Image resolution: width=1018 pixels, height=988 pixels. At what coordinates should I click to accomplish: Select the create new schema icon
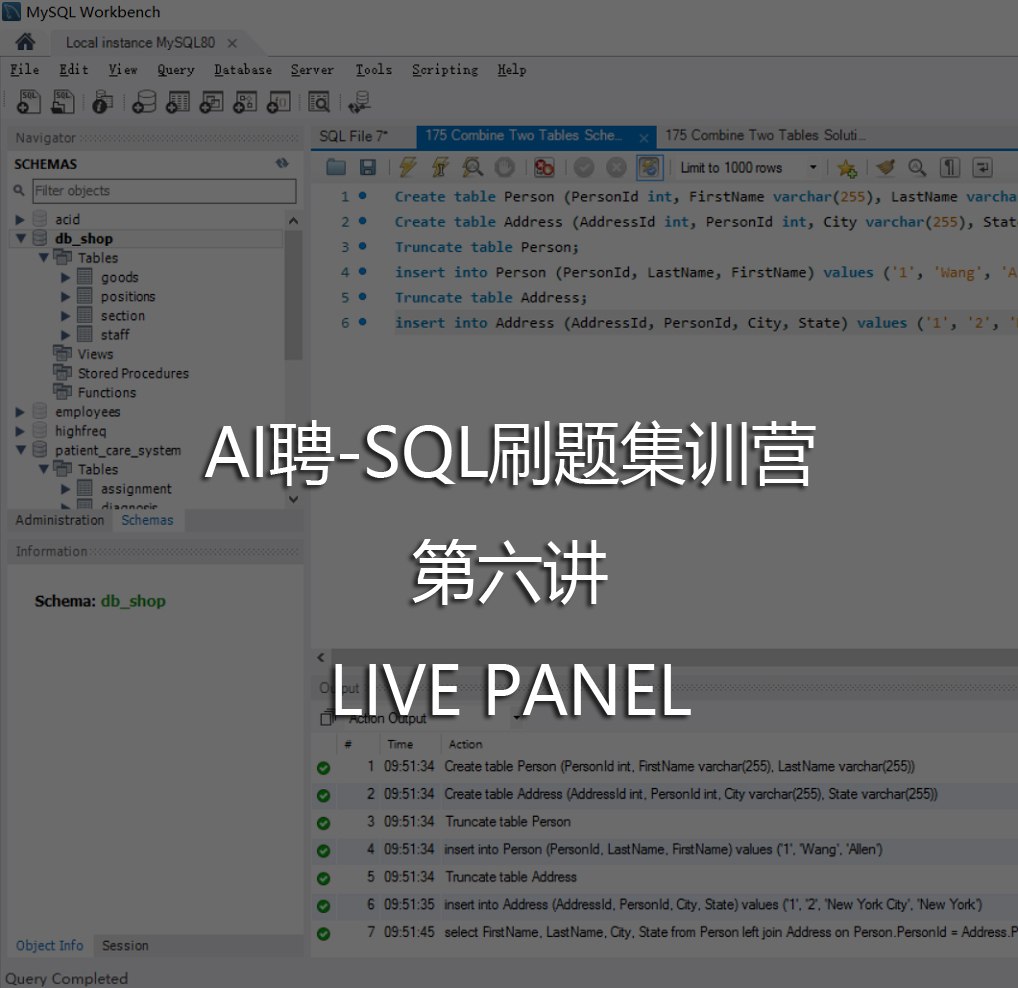pyautogui.click(x=146, y=101)
